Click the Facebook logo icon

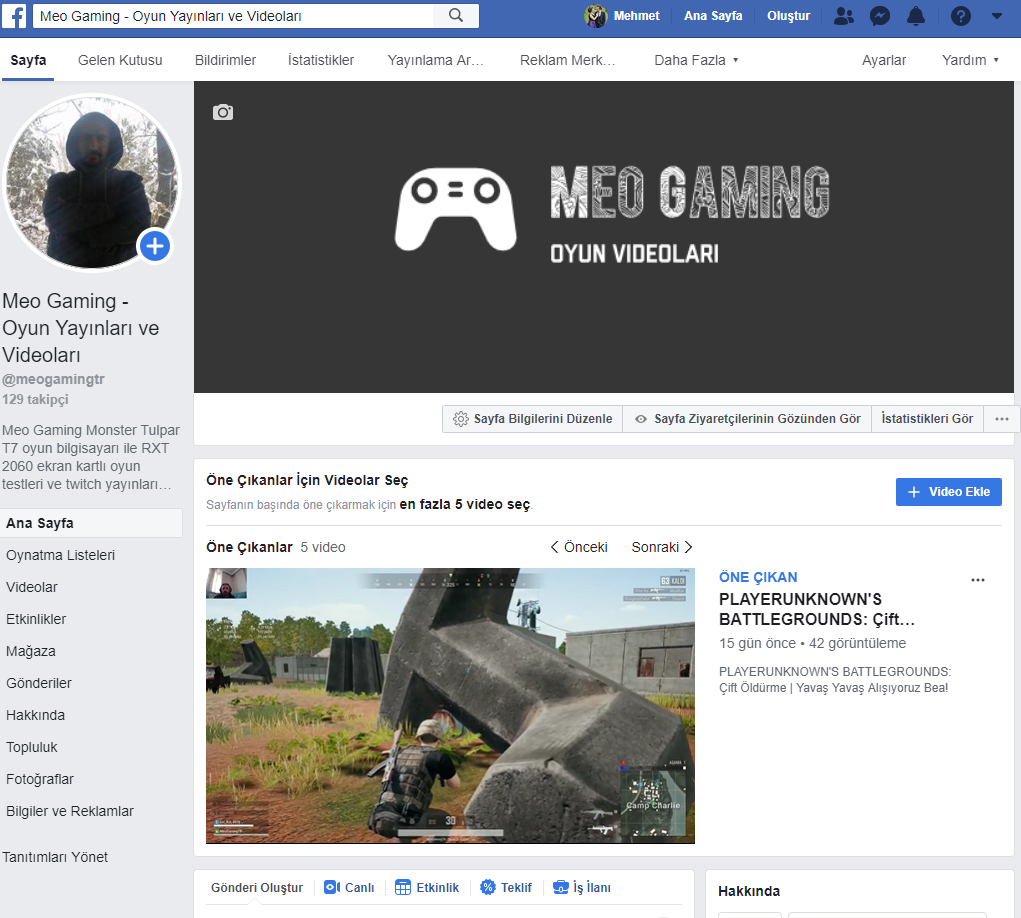(14, 16)
